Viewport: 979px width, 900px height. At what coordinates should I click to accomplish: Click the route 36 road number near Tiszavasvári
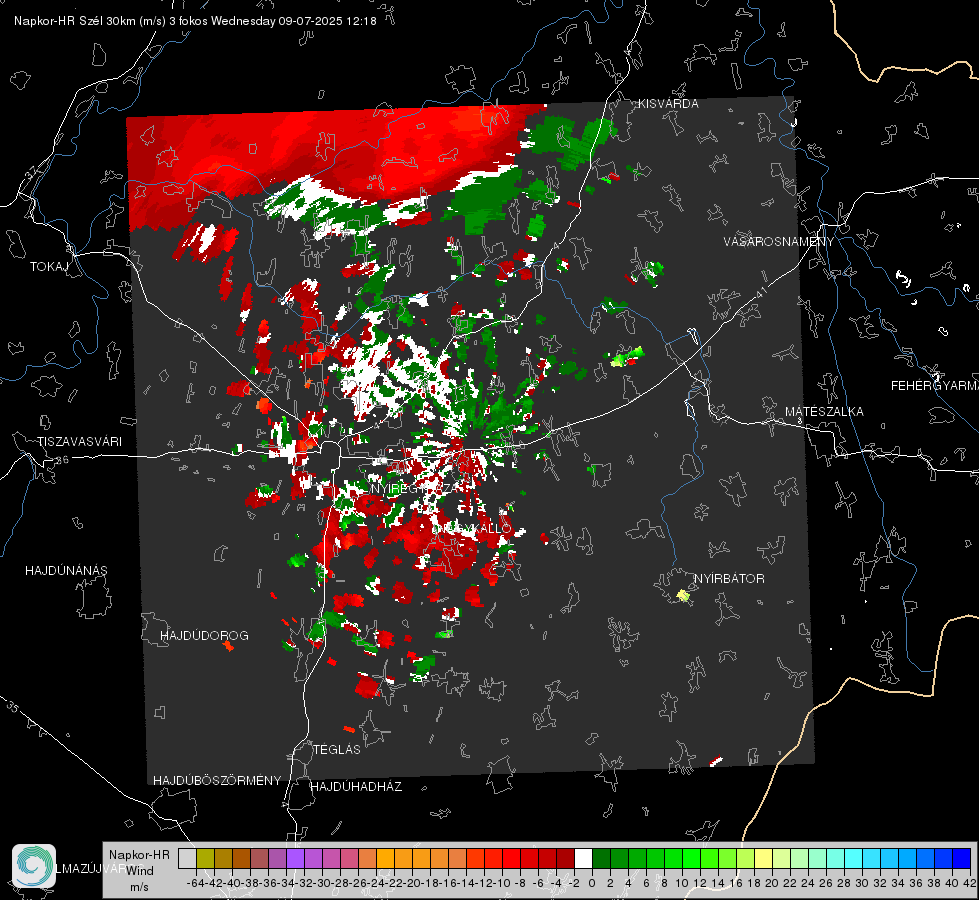(x=62, y=460)
